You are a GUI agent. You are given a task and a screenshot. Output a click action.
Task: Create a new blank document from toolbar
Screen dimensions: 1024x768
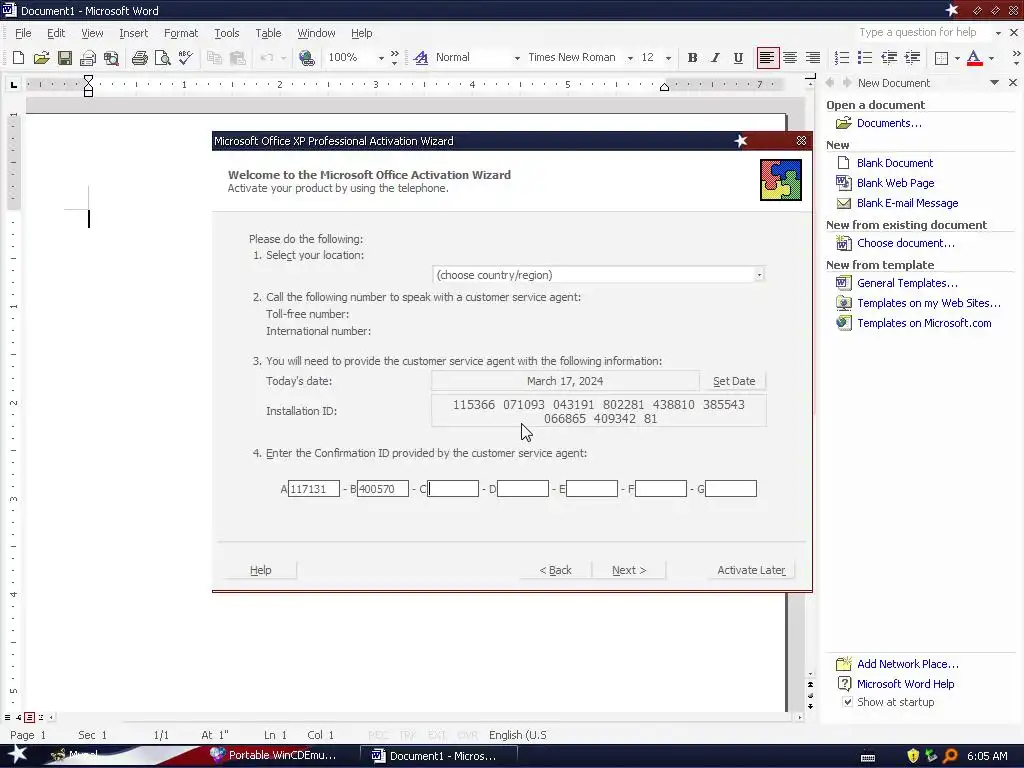point(18,58)
